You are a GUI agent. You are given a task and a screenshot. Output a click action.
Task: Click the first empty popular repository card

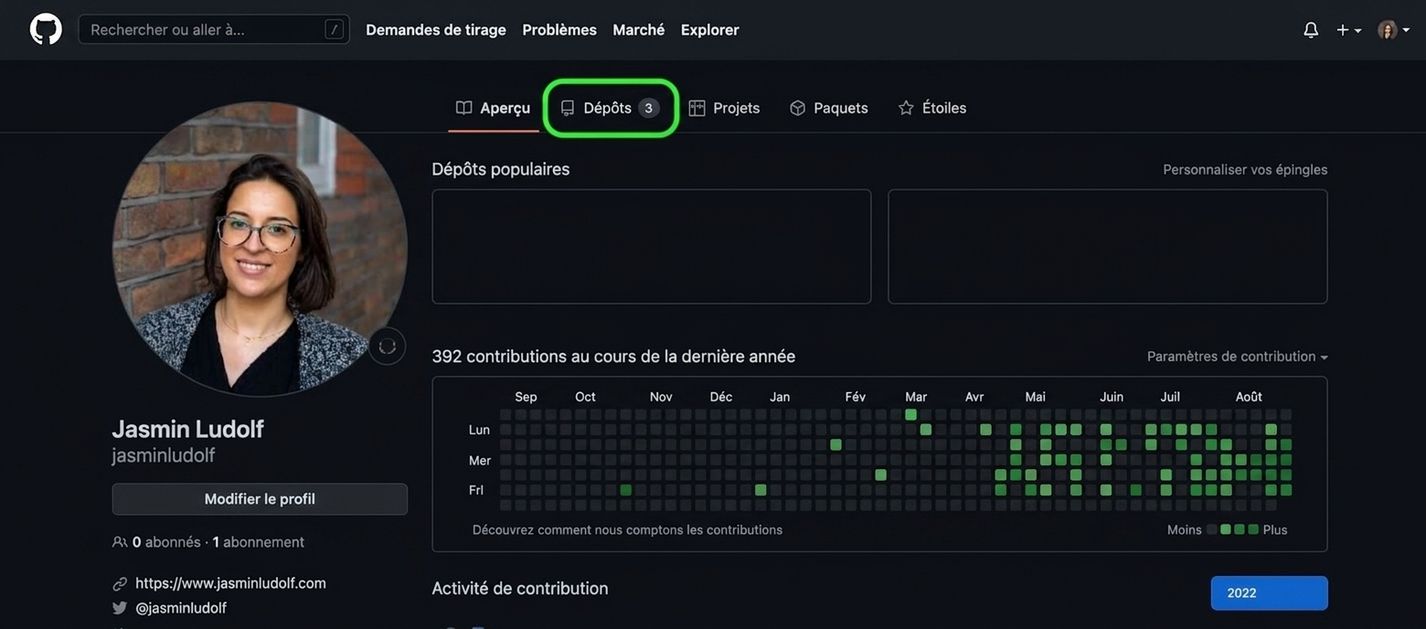pos(651,247)
